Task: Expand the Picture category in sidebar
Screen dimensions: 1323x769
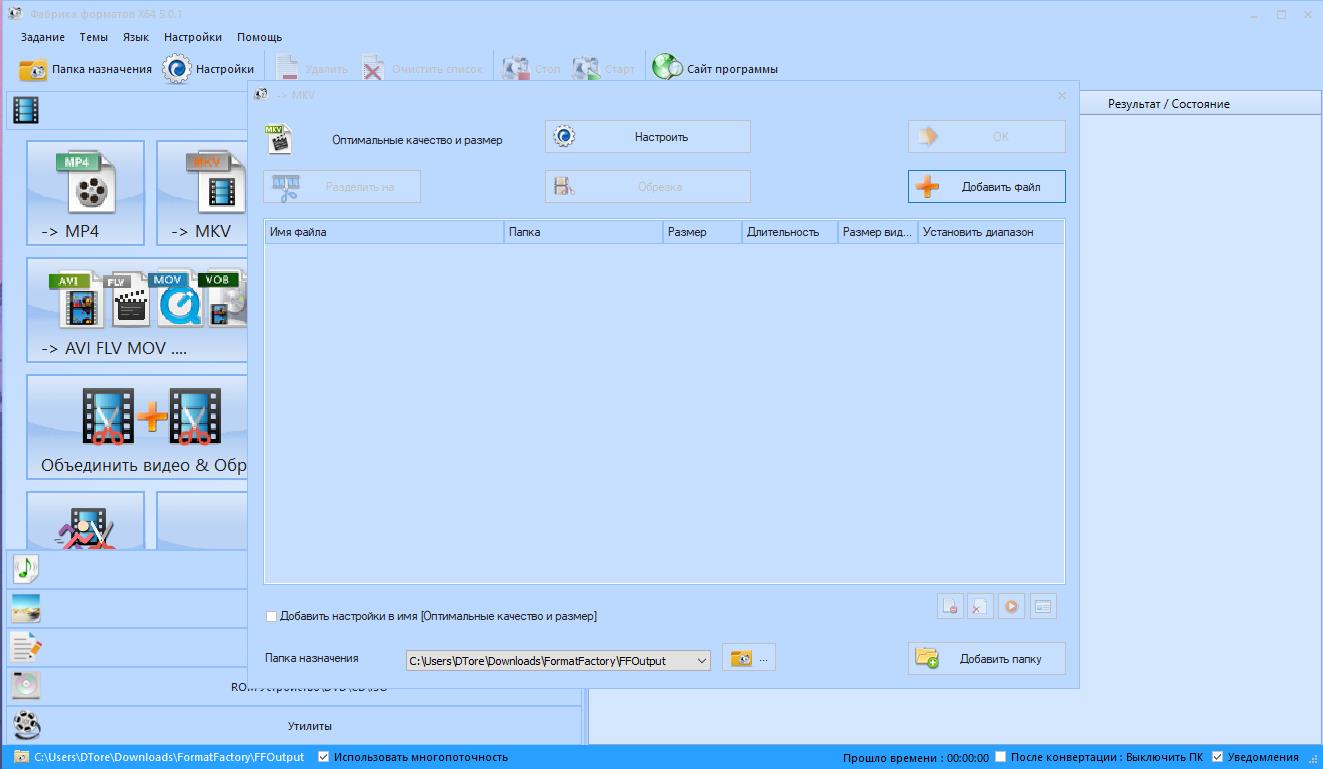Action: [x=26, y=607]
